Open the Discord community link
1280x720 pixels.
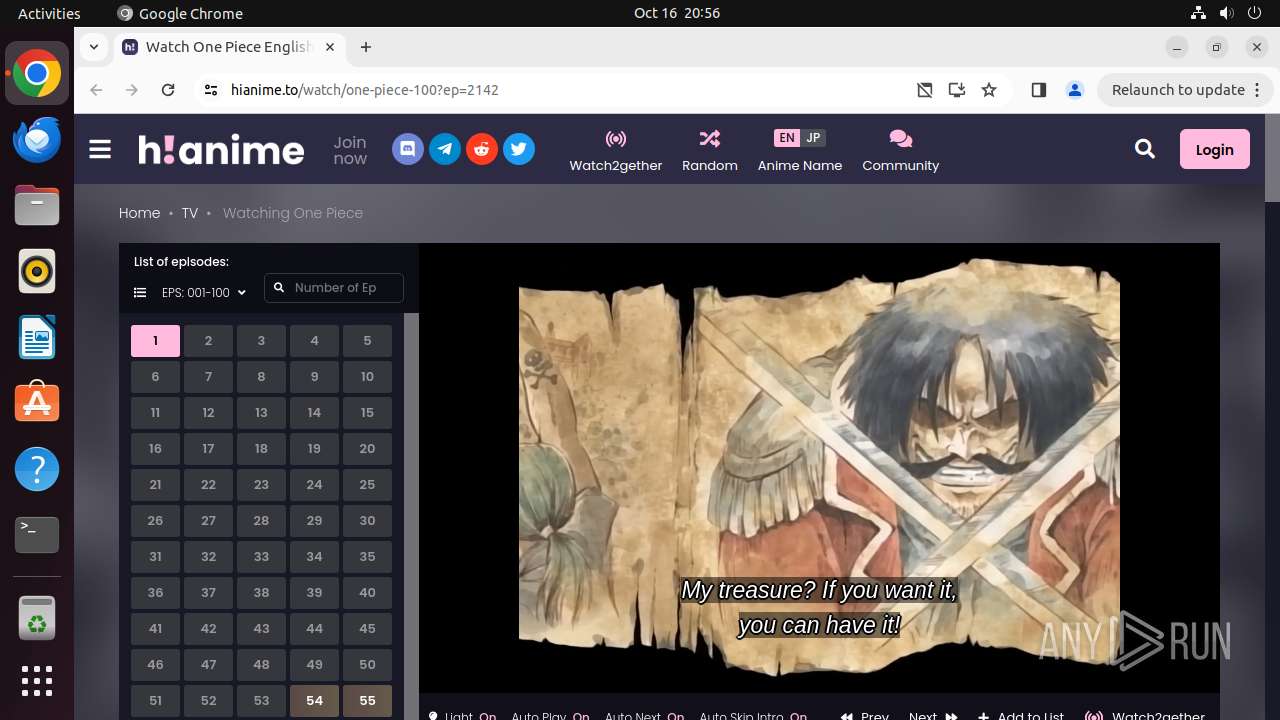pyautogui.click(x=407, y=149)
